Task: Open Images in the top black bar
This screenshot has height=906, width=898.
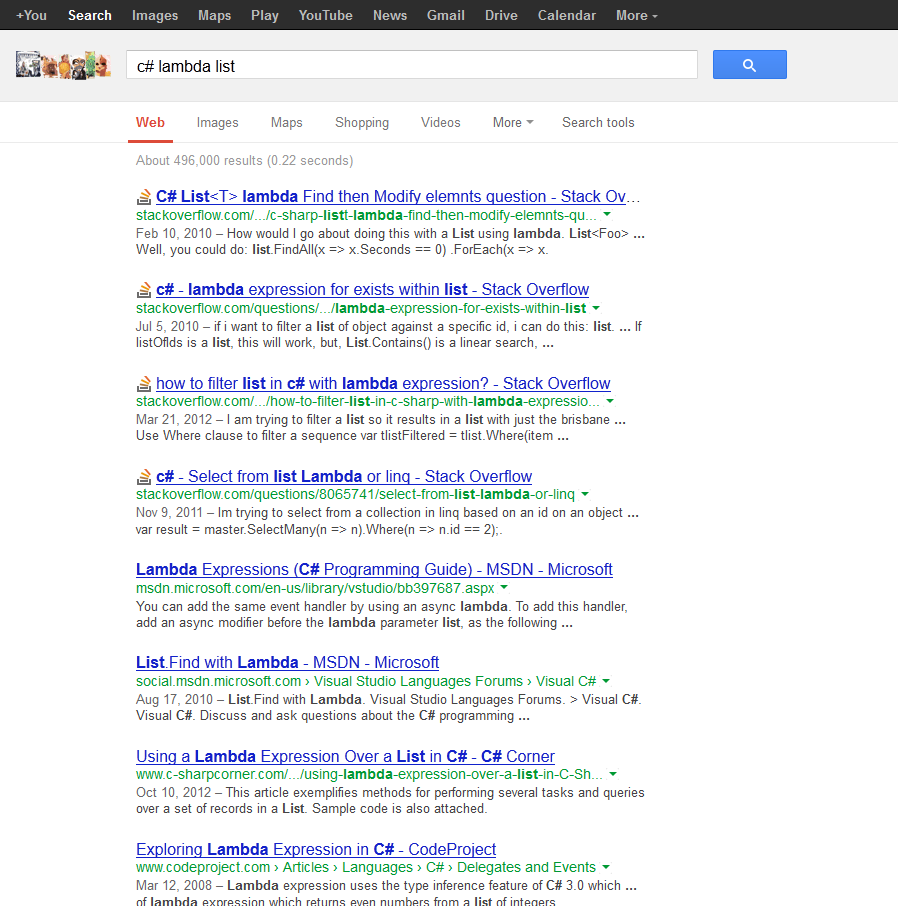Action: (x=155, y=16)
